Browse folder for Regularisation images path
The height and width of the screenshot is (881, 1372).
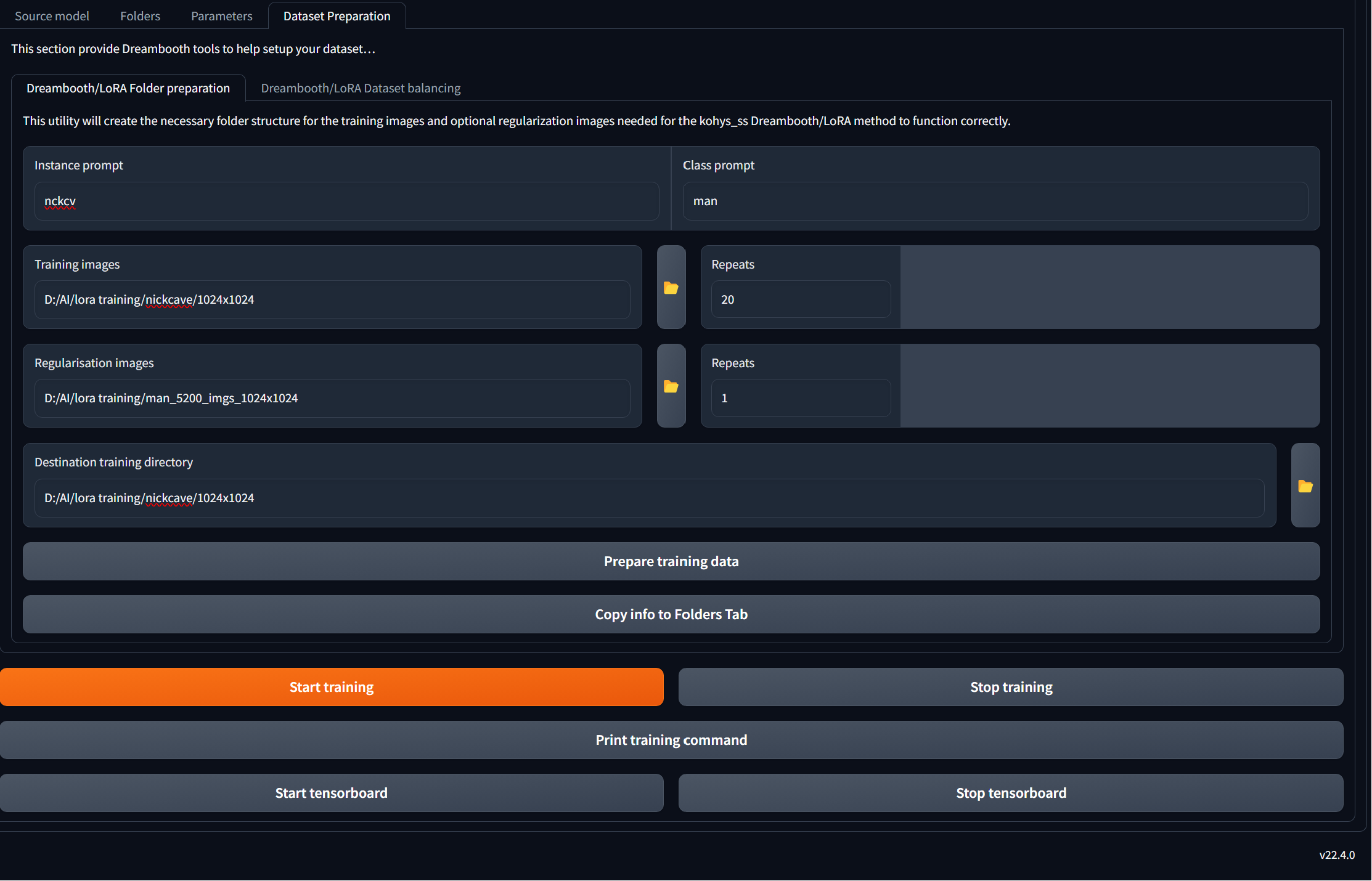click(671, 386)
